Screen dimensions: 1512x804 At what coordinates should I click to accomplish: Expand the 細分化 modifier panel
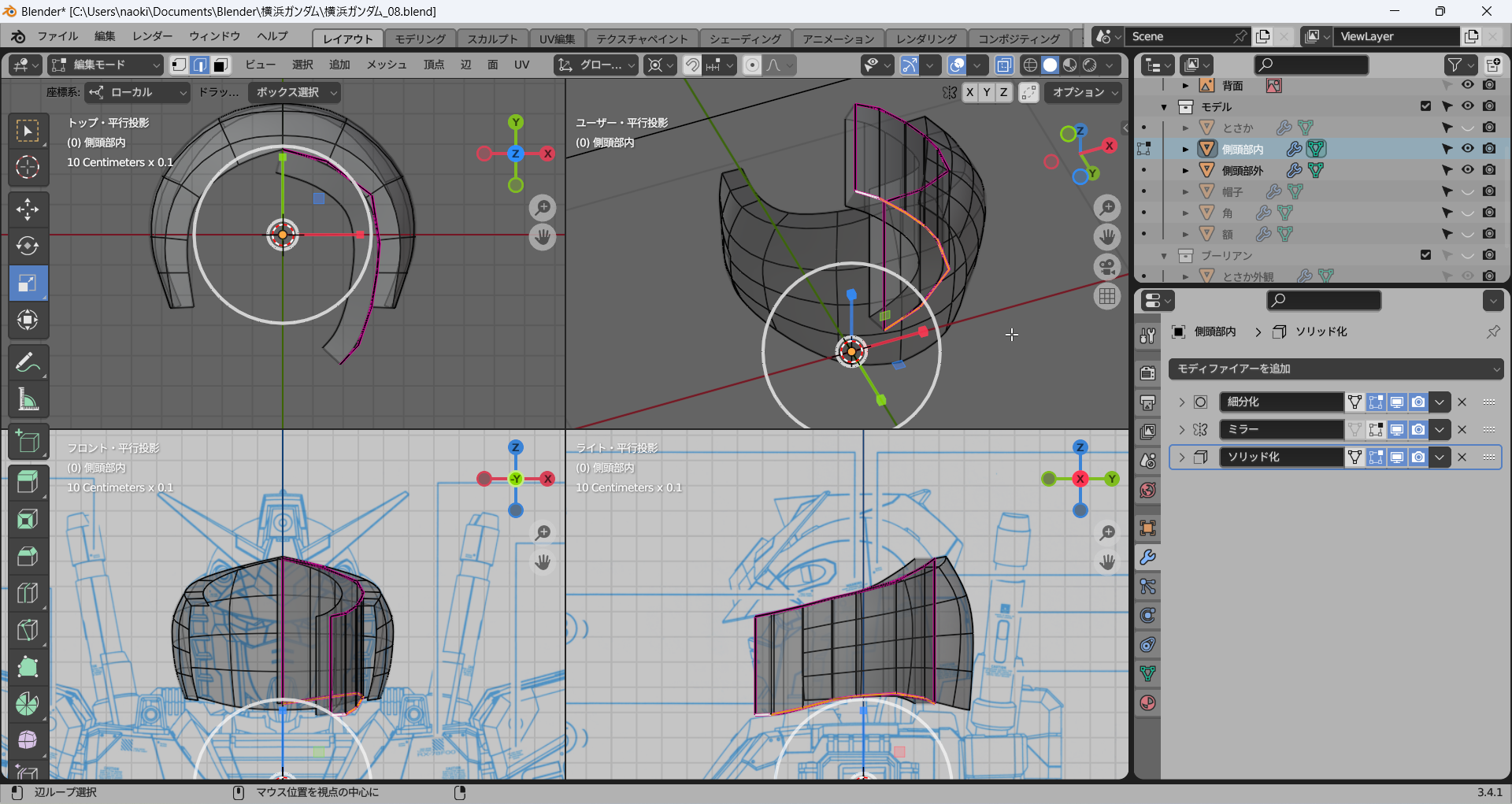1182,402
